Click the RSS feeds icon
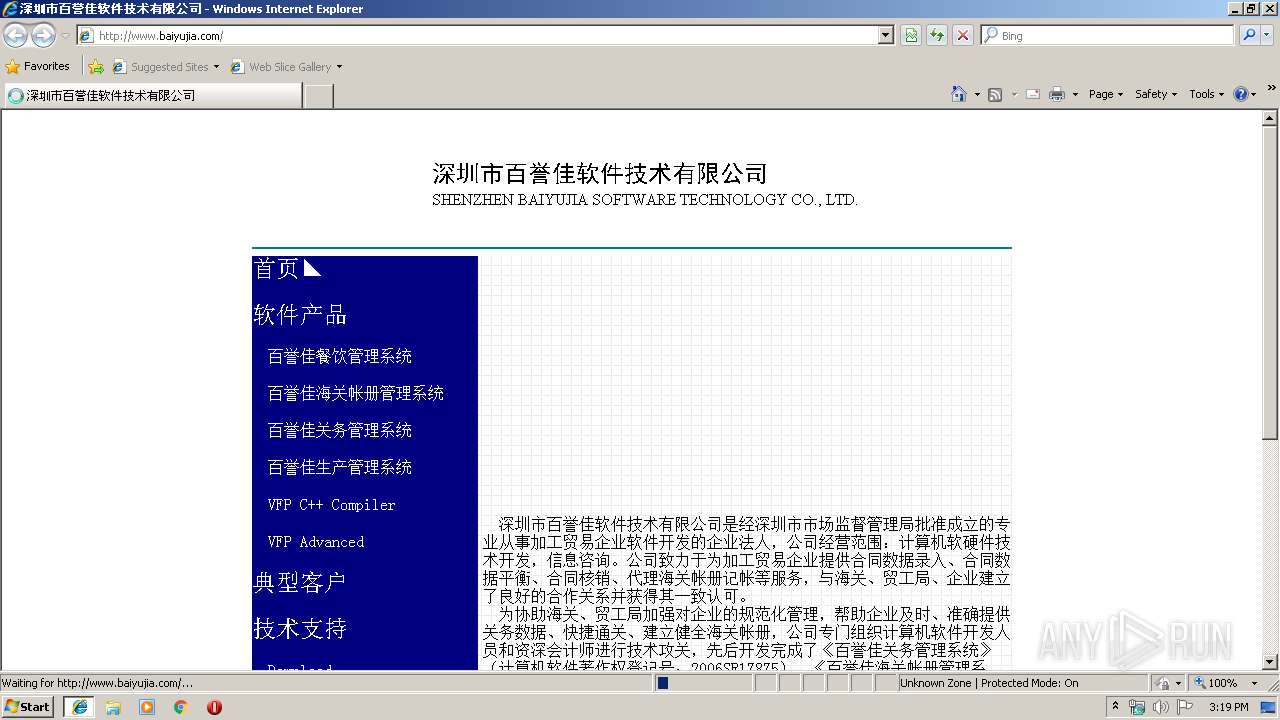Viewport: 1280px width, 720px height. (x=995, y=94)
